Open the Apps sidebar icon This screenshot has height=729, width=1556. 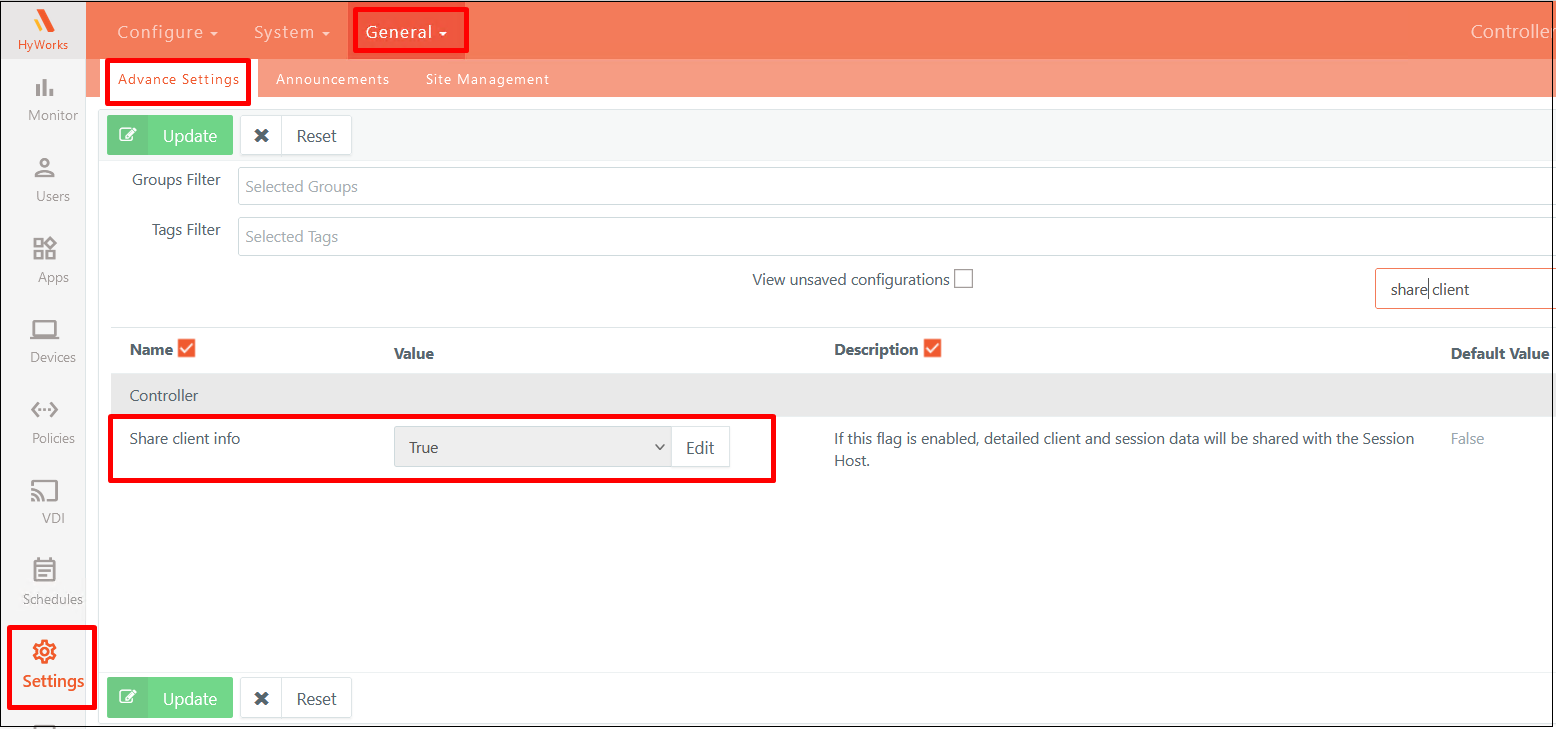coord(45,249)
